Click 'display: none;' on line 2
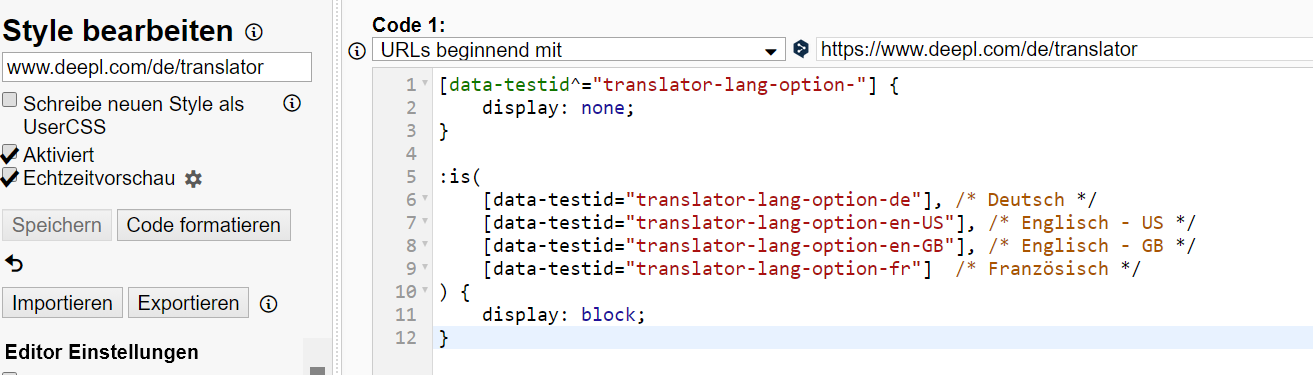Image resolution: width=1313 pixels, height=375 pixels. point(558,108)
